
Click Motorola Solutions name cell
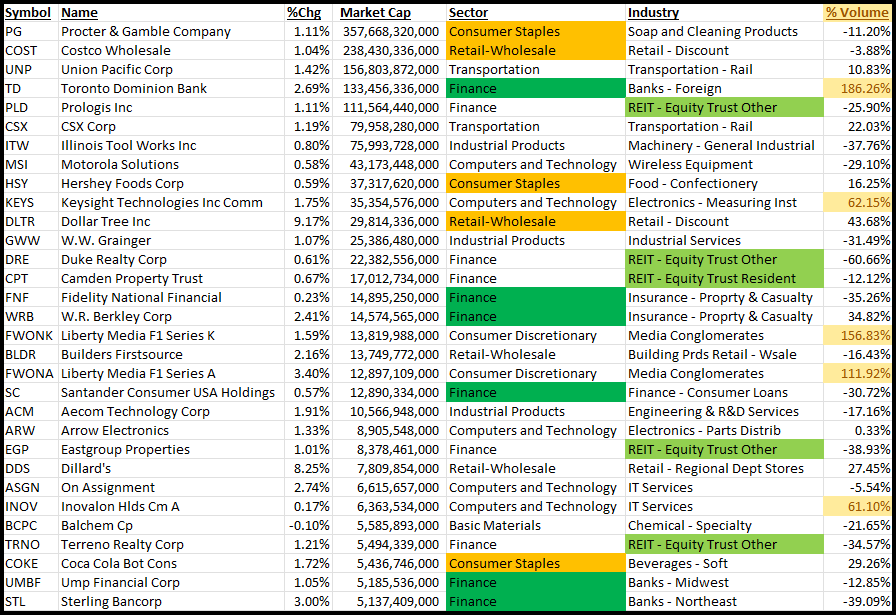[x=171, y=164]
